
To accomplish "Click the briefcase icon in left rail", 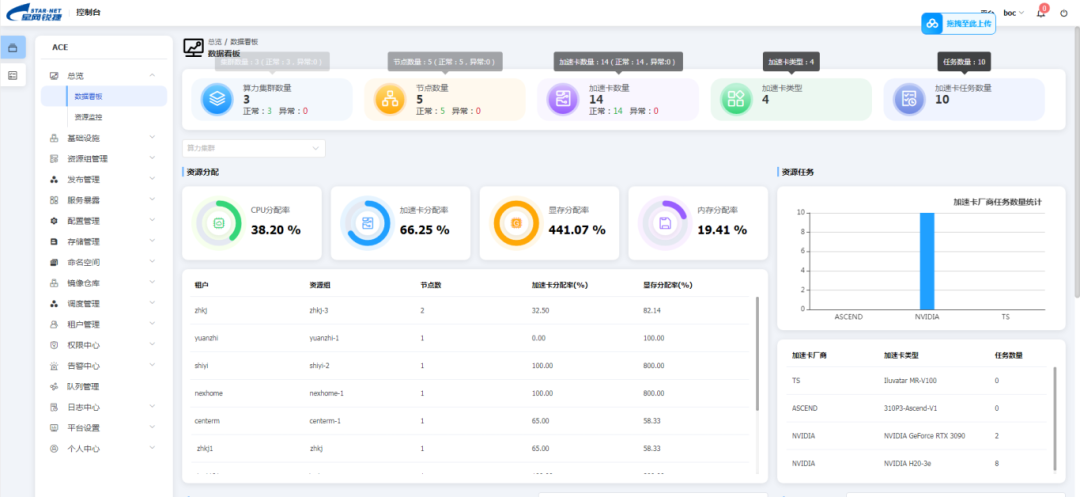I will (13, 48).
